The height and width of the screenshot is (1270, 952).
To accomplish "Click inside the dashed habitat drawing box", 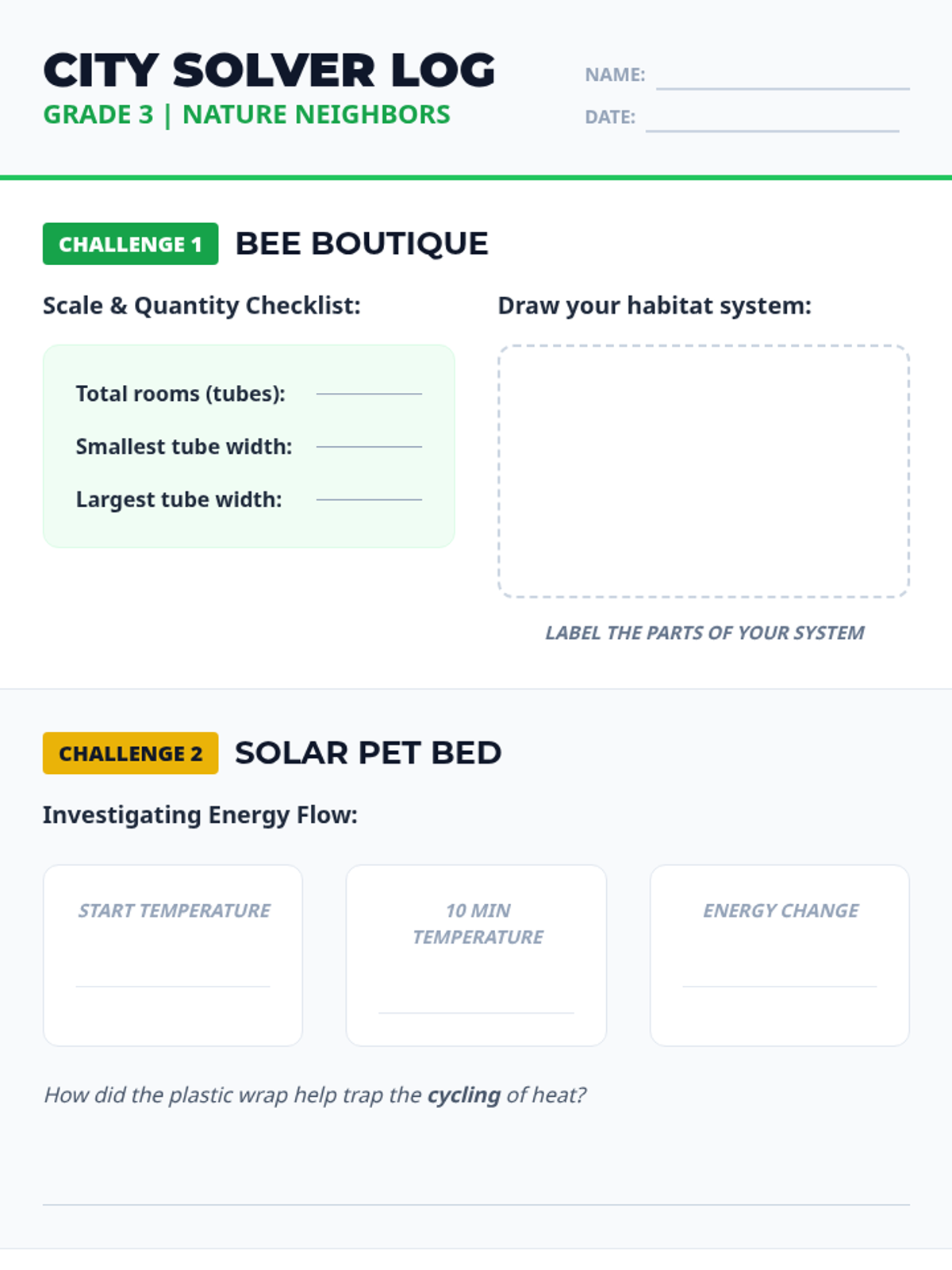I will 704,471.
